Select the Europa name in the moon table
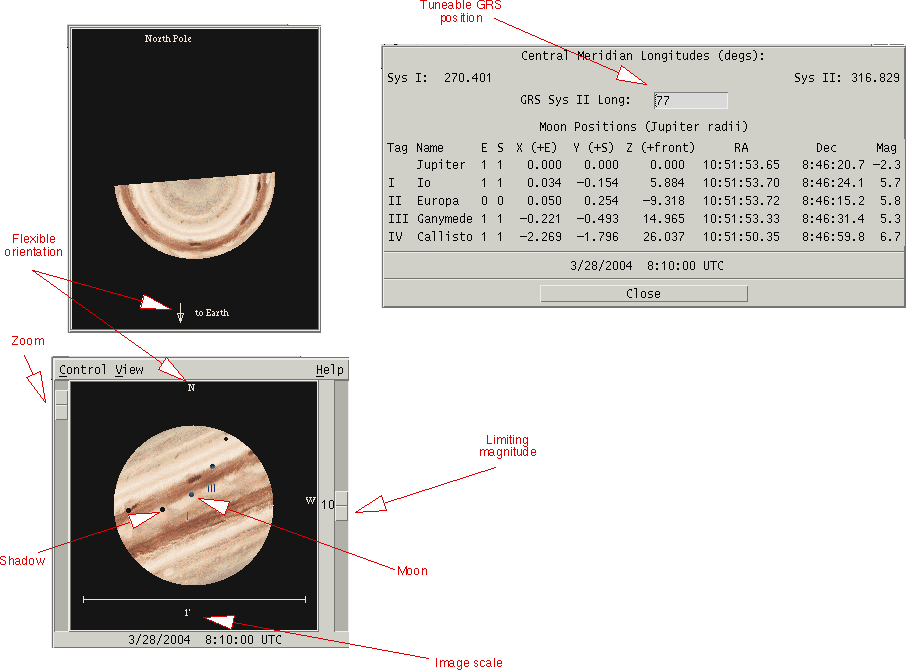This screenshot has width=907, height=670. click(437, 200)
